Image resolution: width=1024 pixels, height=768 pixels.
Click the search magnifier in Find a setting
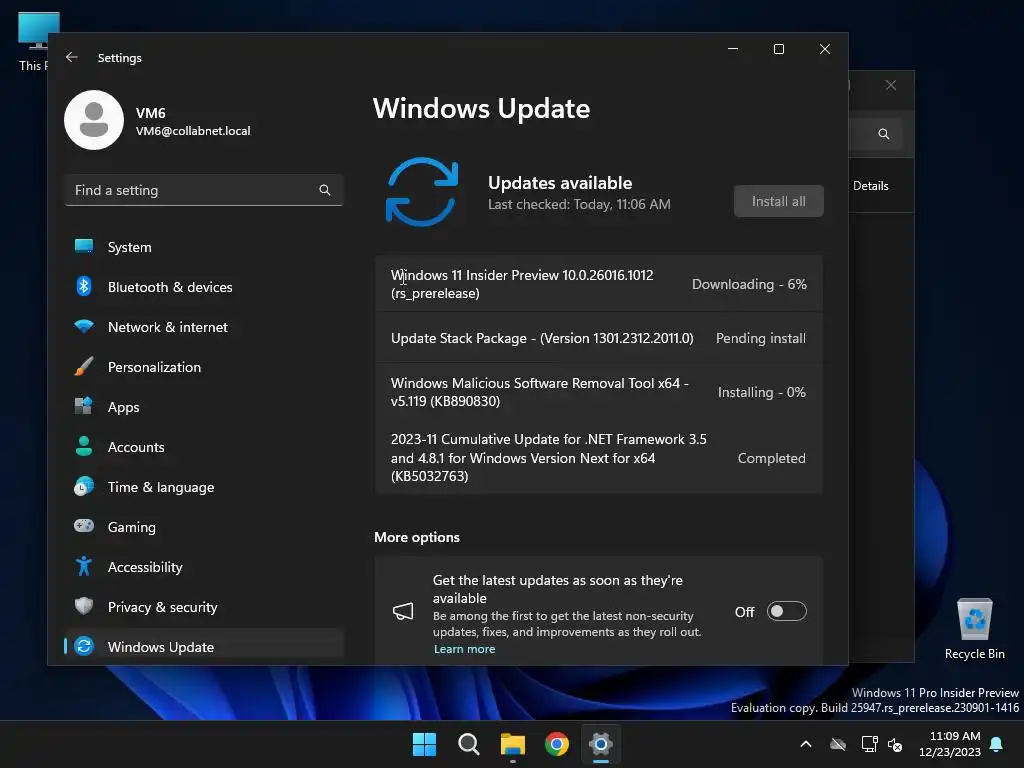[325, 190]
